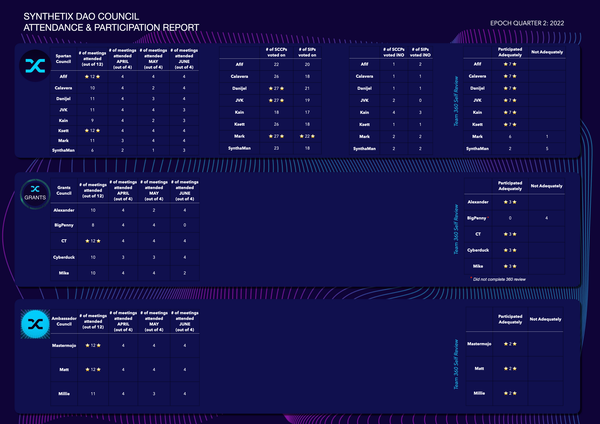
Task: Click Grants 'attended APRIL (out of 4)' header
Action: click(123, 190)
